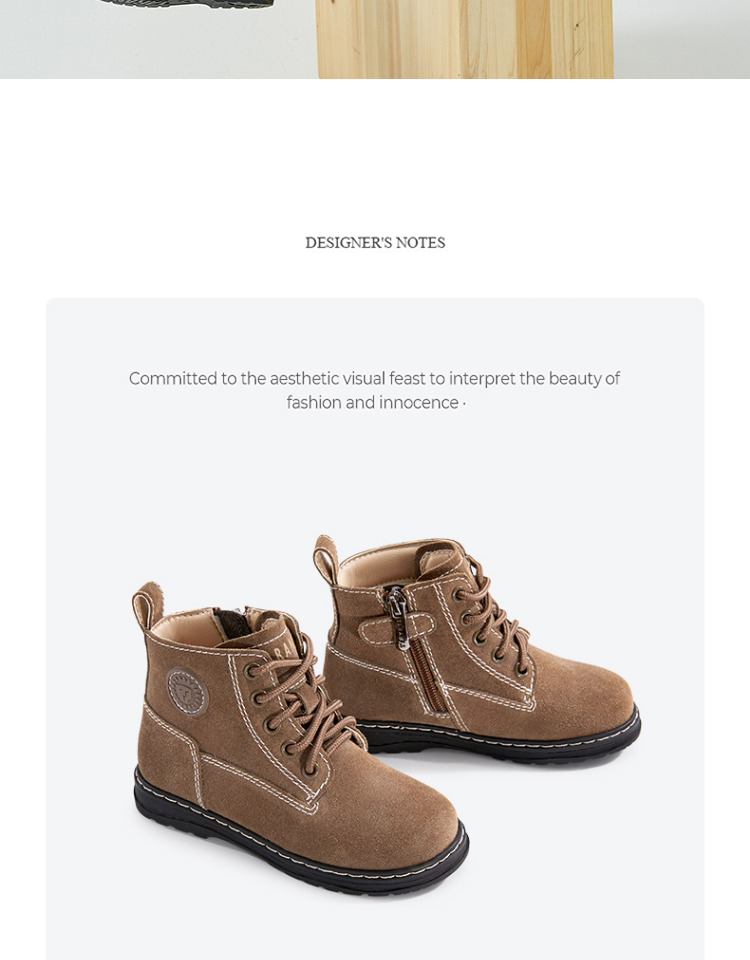750x960 pixels.
Task: Click the DESIGNER'S NOTES heading
Action: (375, 243)
